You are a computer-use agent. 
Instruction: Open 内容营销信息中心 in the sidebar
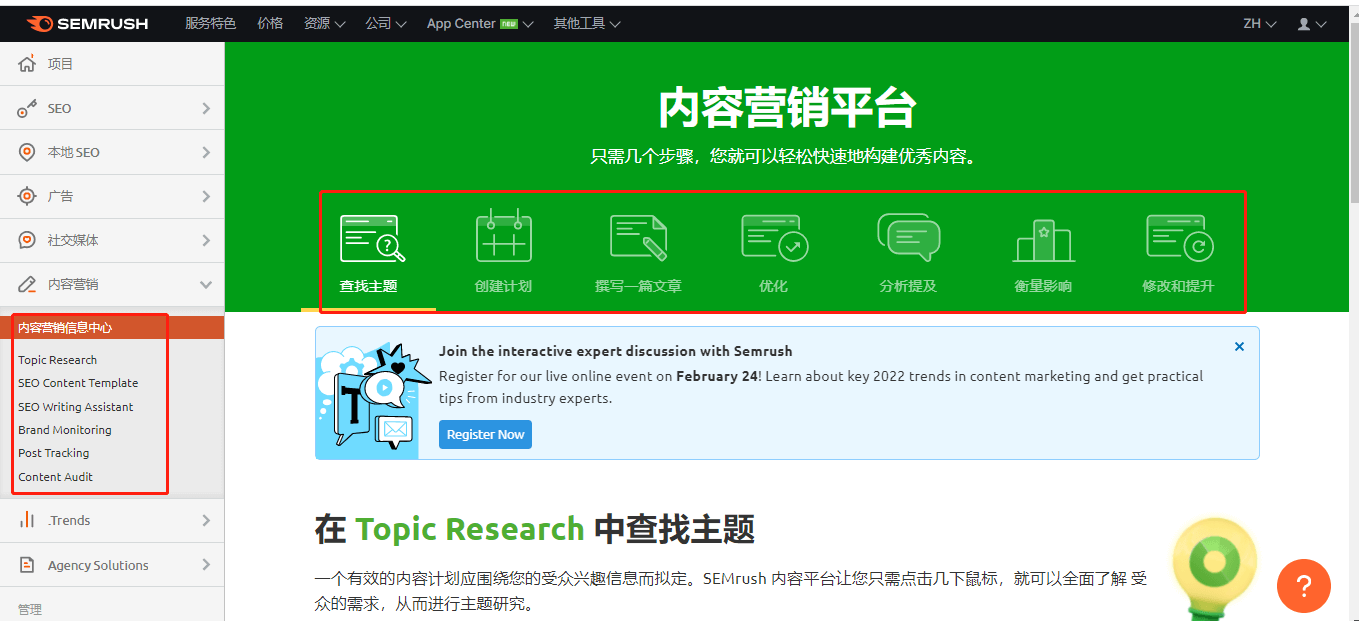coord(112,328)
